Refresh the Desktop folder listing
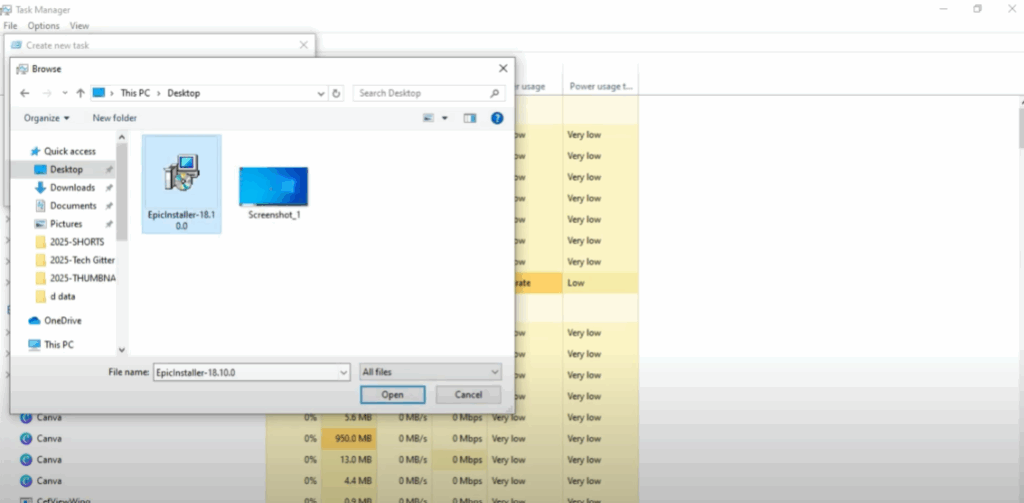 pos(336,93)
